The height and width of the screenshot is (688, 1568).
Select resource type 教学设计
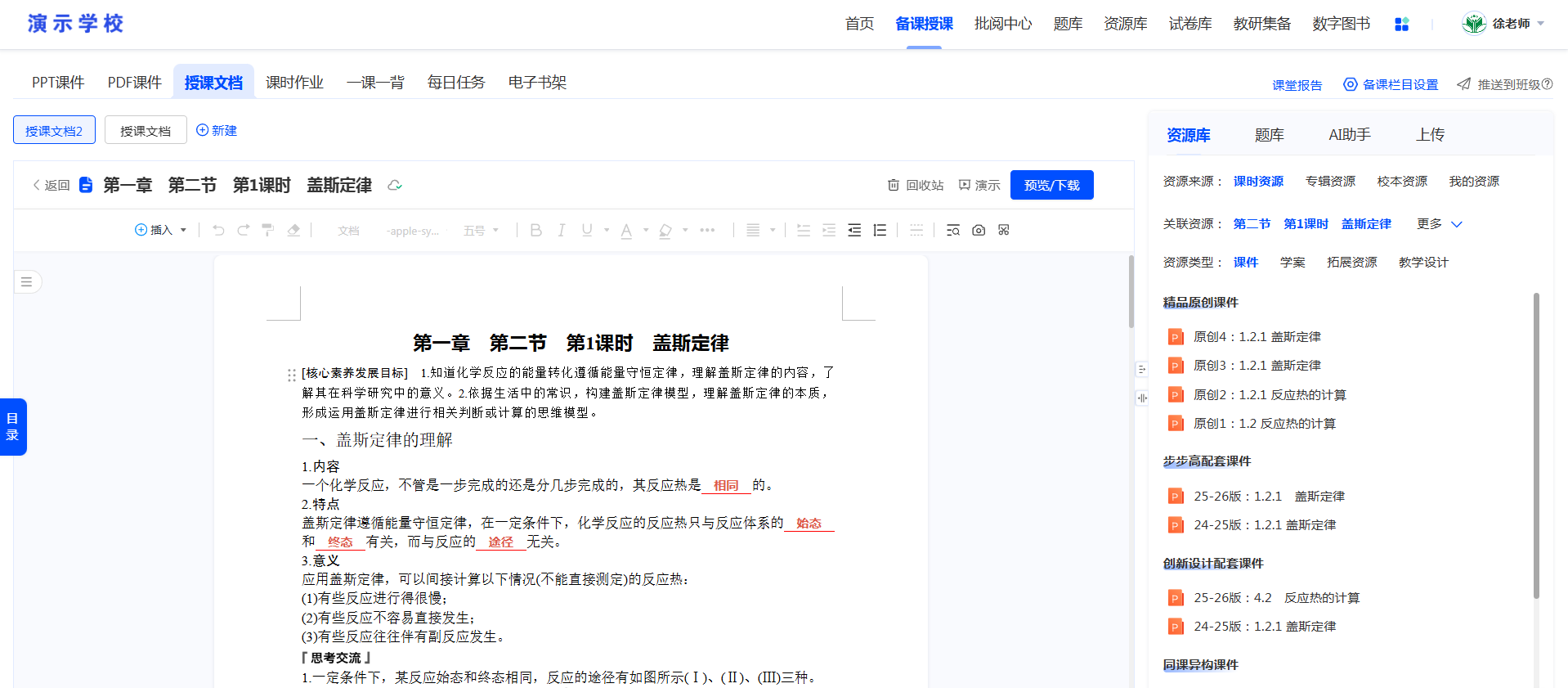tap(1423, 262)
